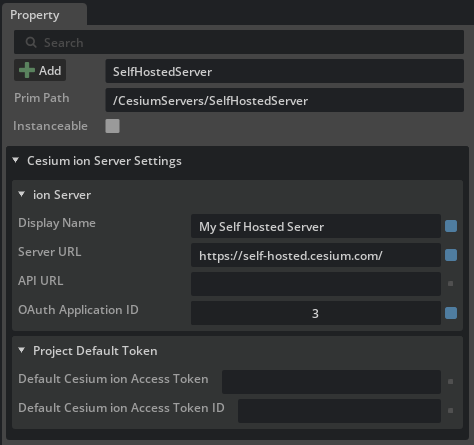
Task: Collapse the ion Server subsection
Action: (x=22, y=194)
